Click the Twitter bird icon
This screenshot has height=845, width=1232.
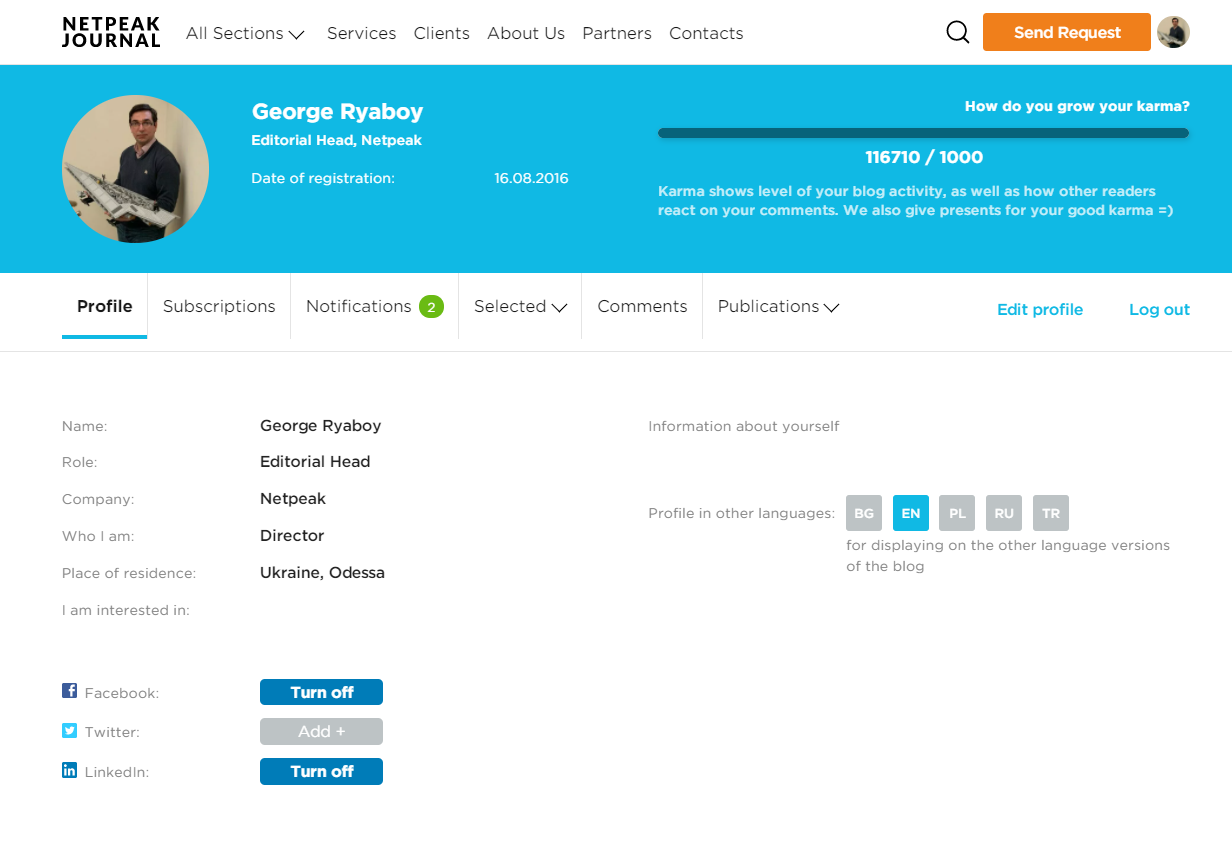coord(69,731)
